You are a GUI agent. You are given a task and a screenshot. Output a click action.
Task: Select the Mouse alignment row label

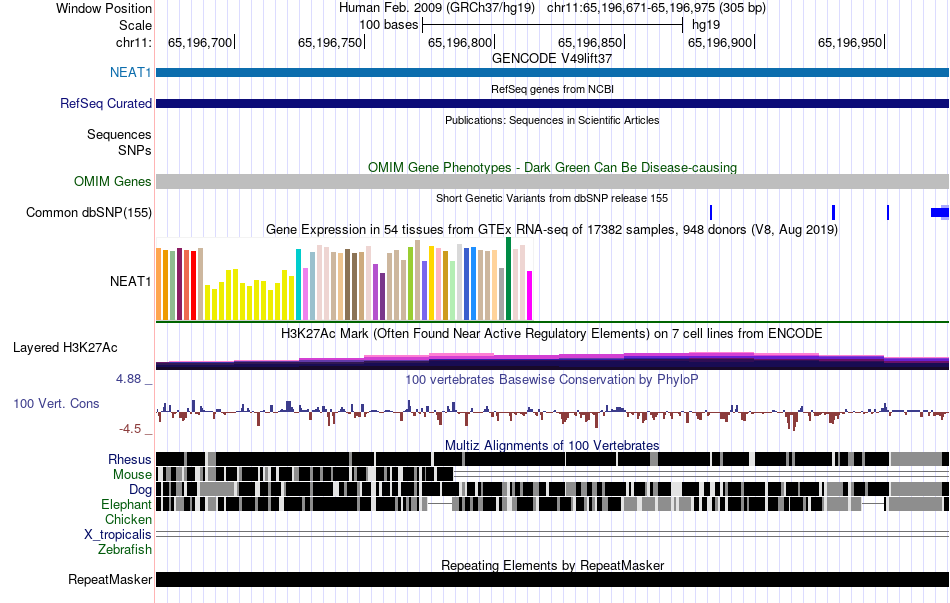pos(132,475)
